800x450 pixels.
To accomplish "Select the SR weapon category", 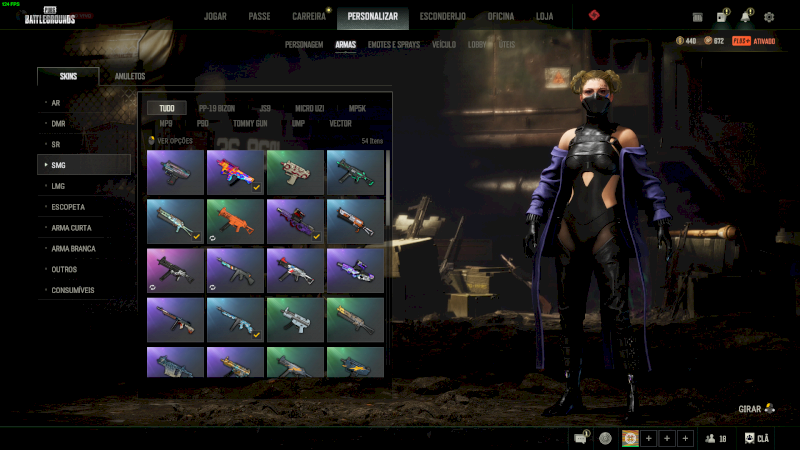I will tap(84, 144).
